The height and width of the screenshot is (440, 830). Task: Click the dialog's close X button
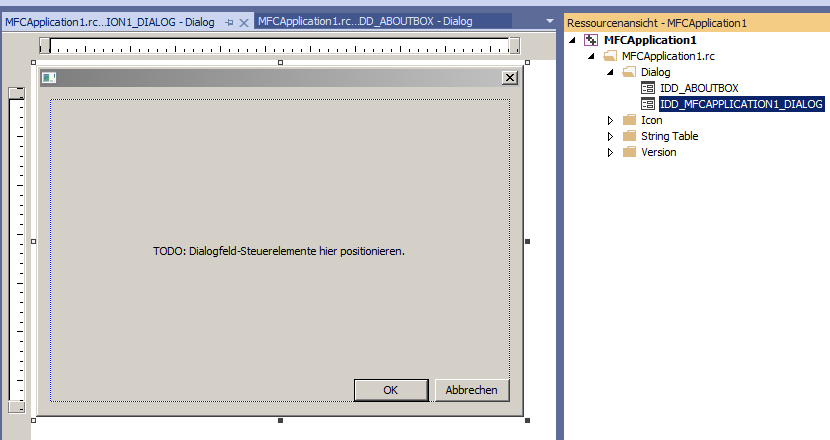click(510, 78)
